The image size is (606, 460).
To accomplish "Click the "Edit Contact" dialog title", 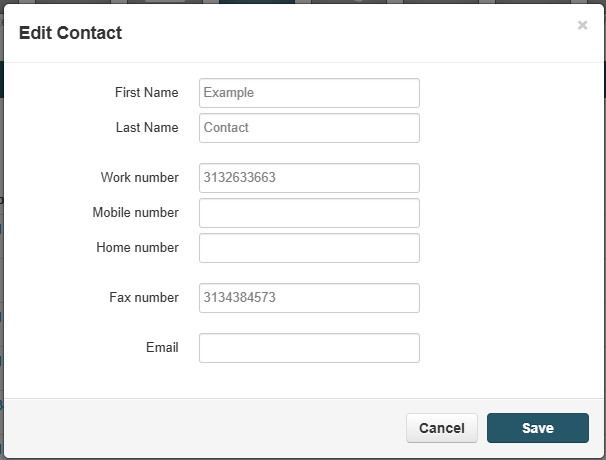I will click(x=70, y=33).
